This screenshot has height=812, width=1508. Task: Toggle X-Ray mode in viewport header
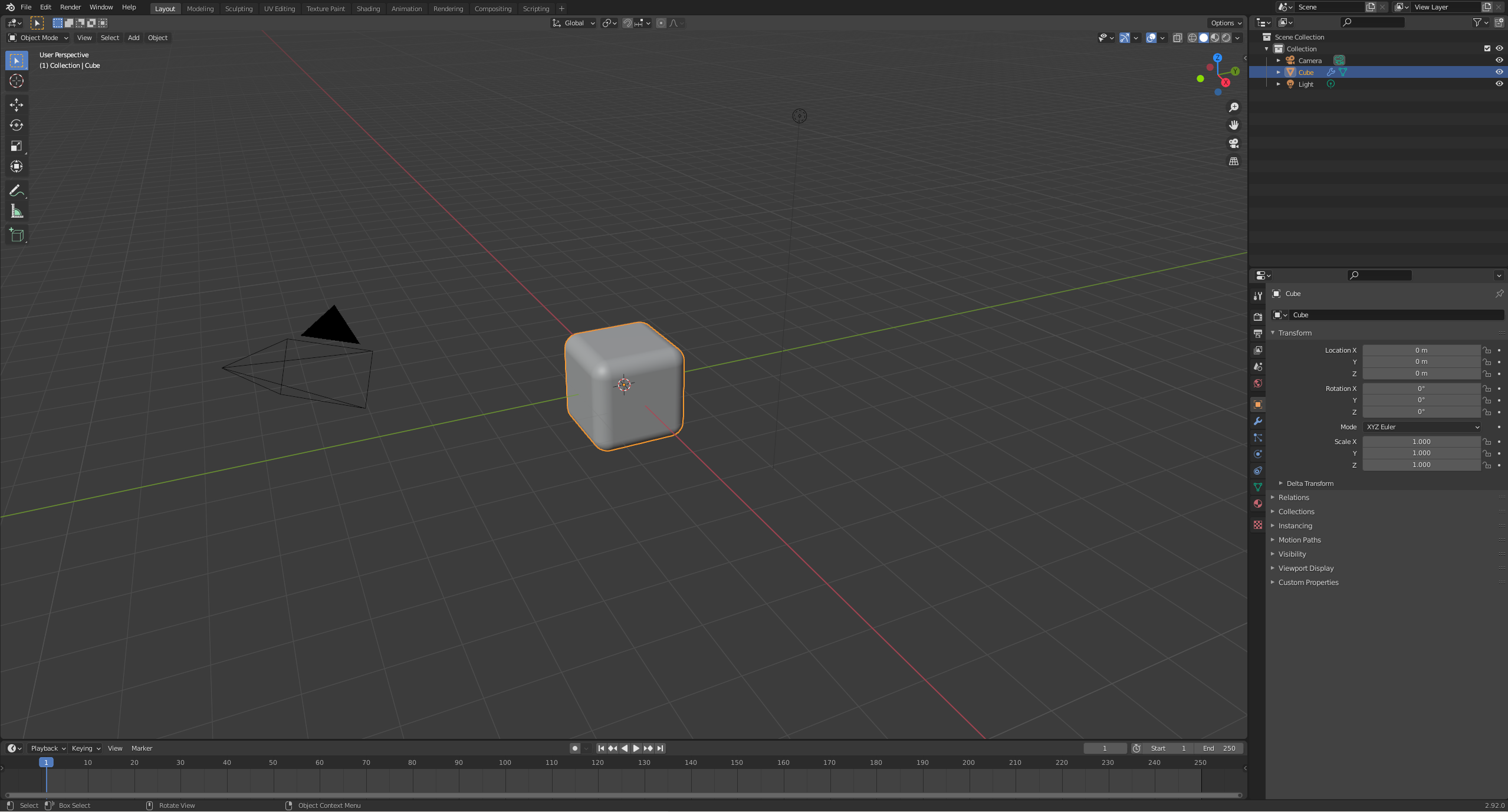pos(1178,38)
